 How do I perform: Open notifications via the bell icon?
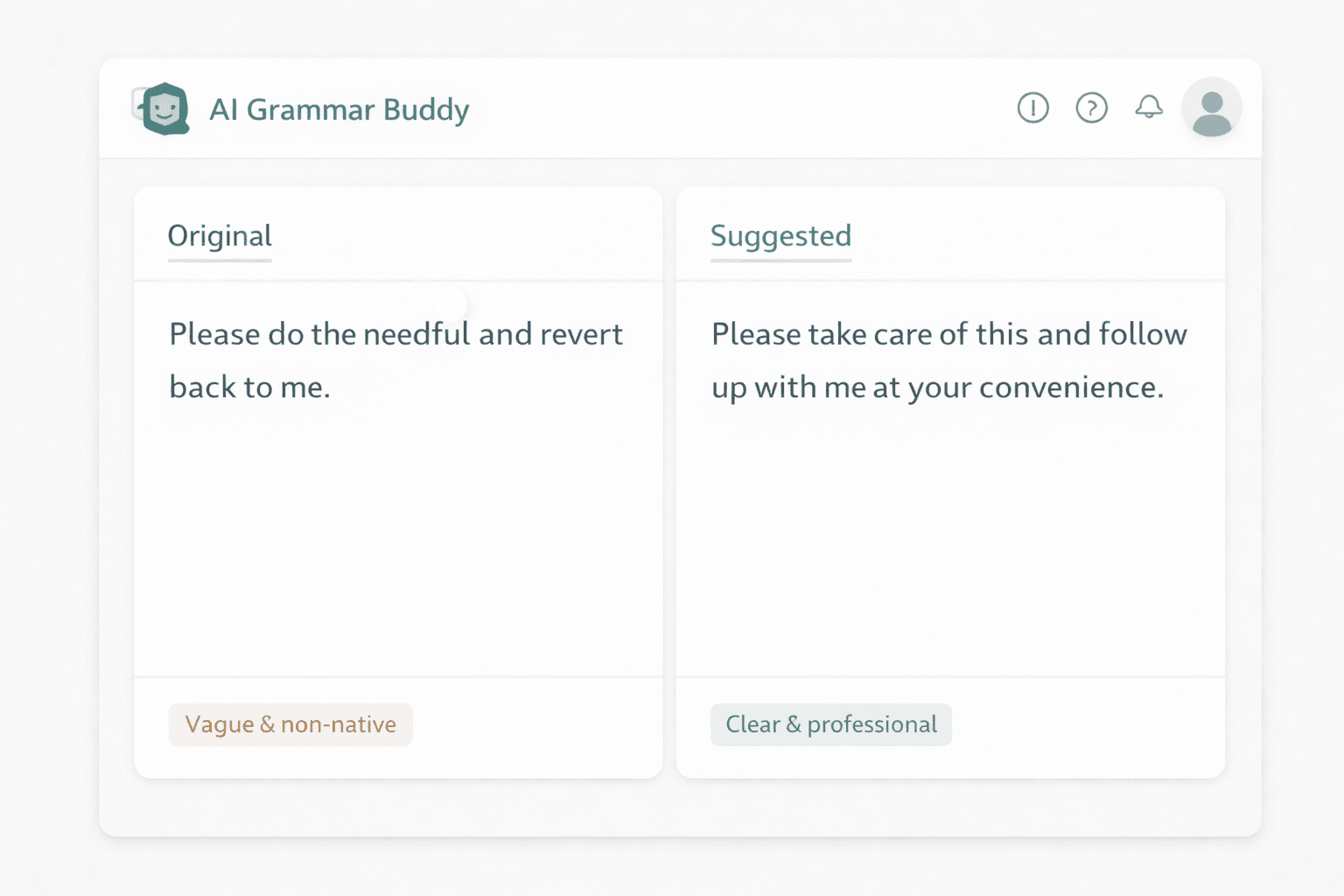pyautogui.click(x=1149, y=107)
